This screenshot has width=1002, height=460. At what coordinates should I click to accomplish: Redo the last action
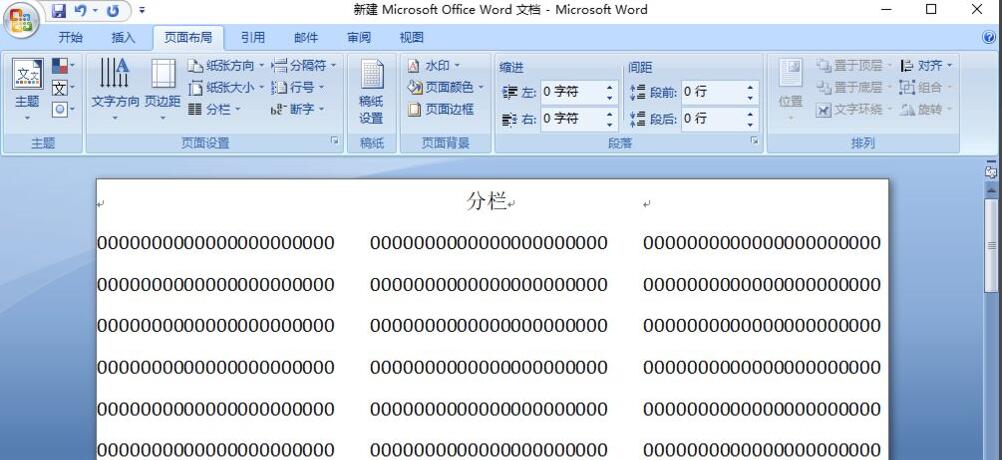pos(113,10)
